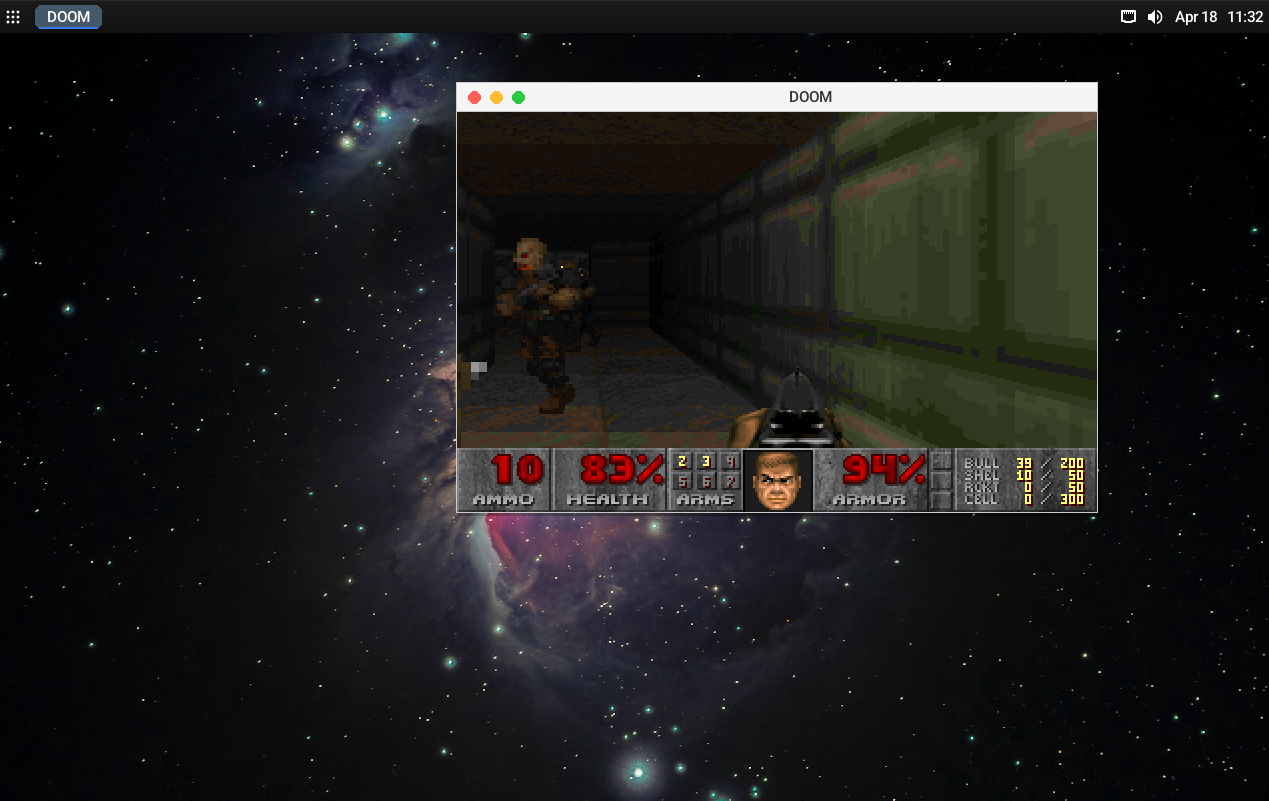Screen dimensions: 1269x801
Task: Click the DOOM window title text
Action: pos(810,97)
